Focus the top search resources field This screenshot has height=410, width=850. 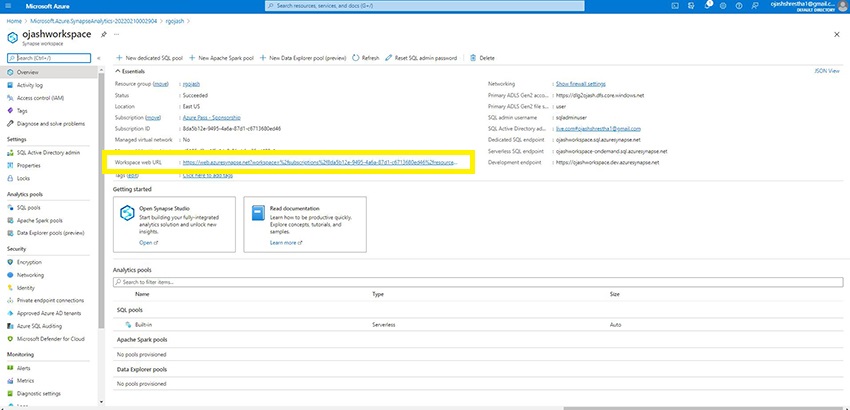(x=424, y=5)
